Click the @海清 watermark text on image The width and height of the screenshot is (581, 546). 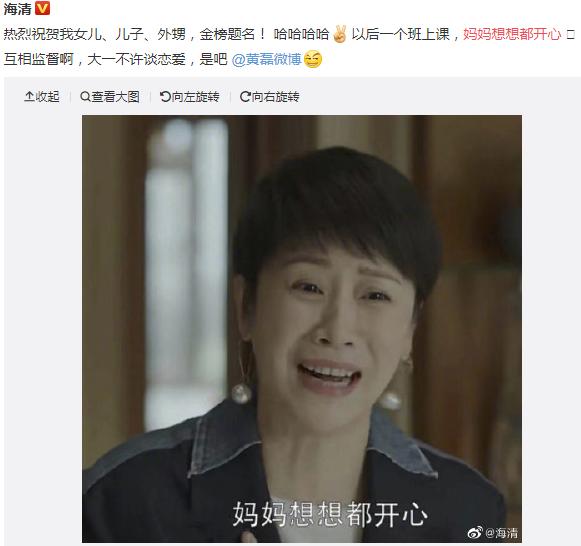[501, 533]
